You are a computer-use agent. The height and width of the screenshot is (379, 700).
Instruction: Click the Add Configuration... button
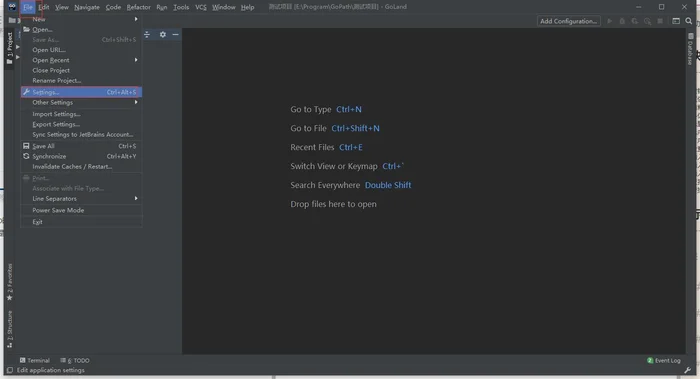[568, 21]
